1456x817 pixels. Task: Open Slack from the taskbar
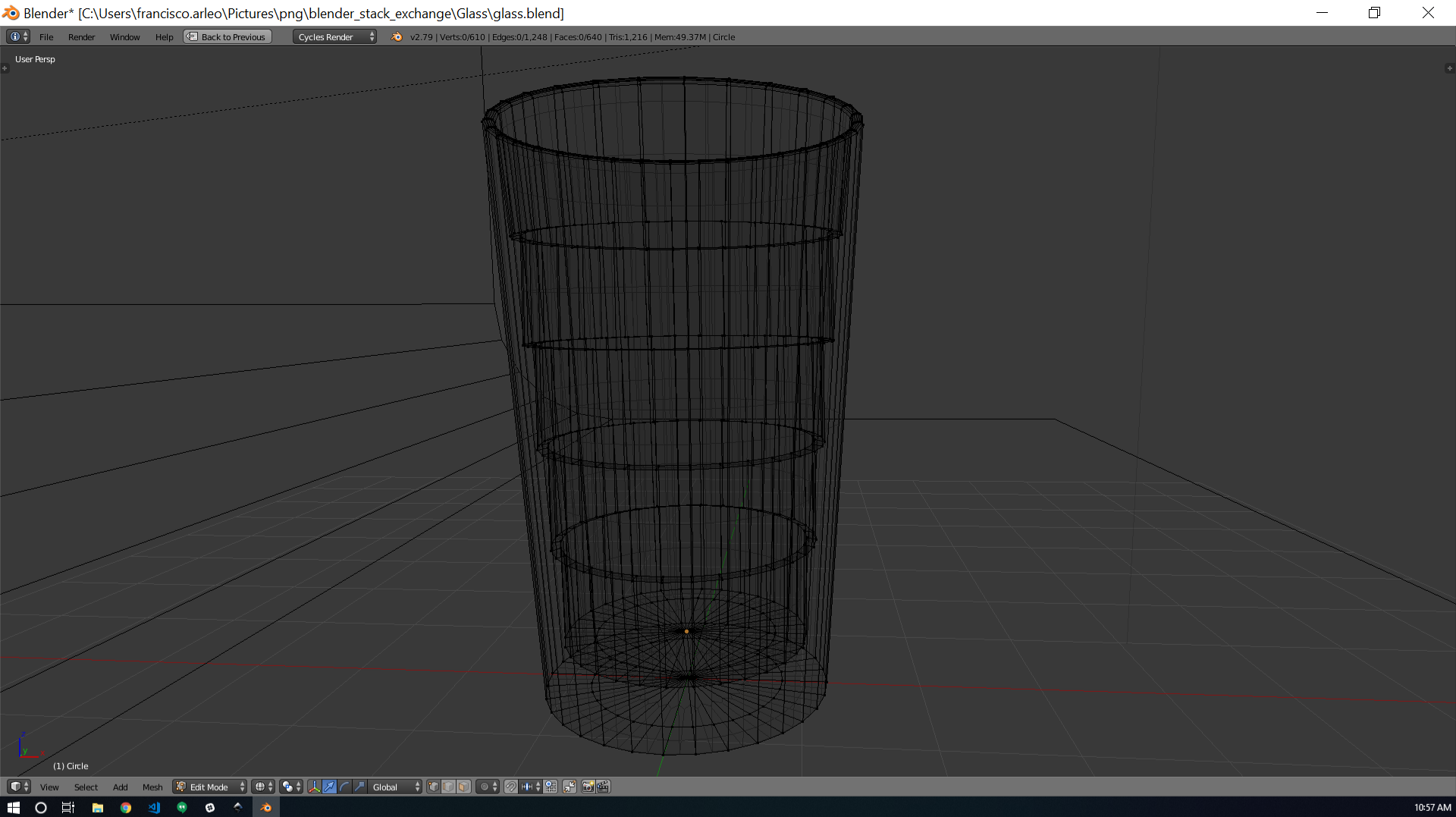[210, 807]
